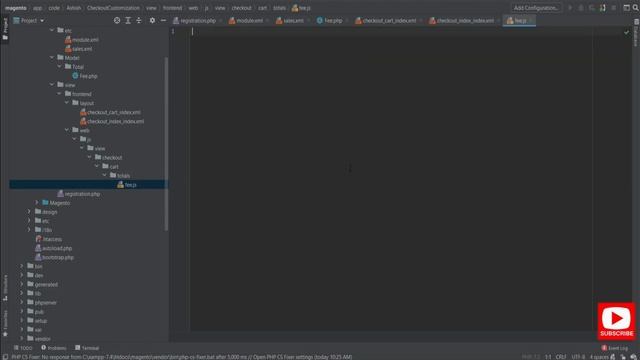Screen dimensions: 640x360
Task: Select Fee.php under Total folder
Action: click(84, 76)
